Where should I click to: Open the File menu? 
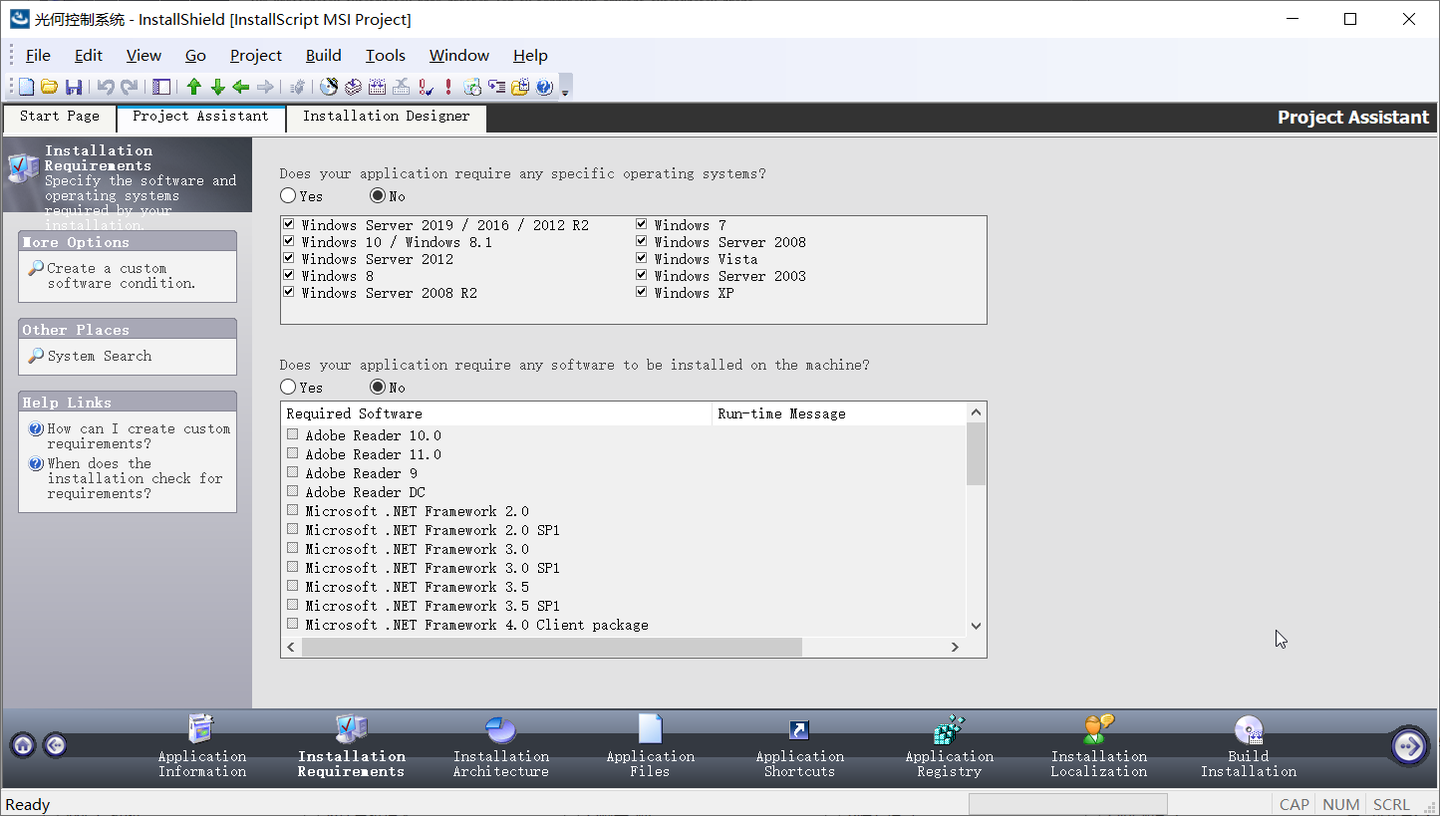38,56
